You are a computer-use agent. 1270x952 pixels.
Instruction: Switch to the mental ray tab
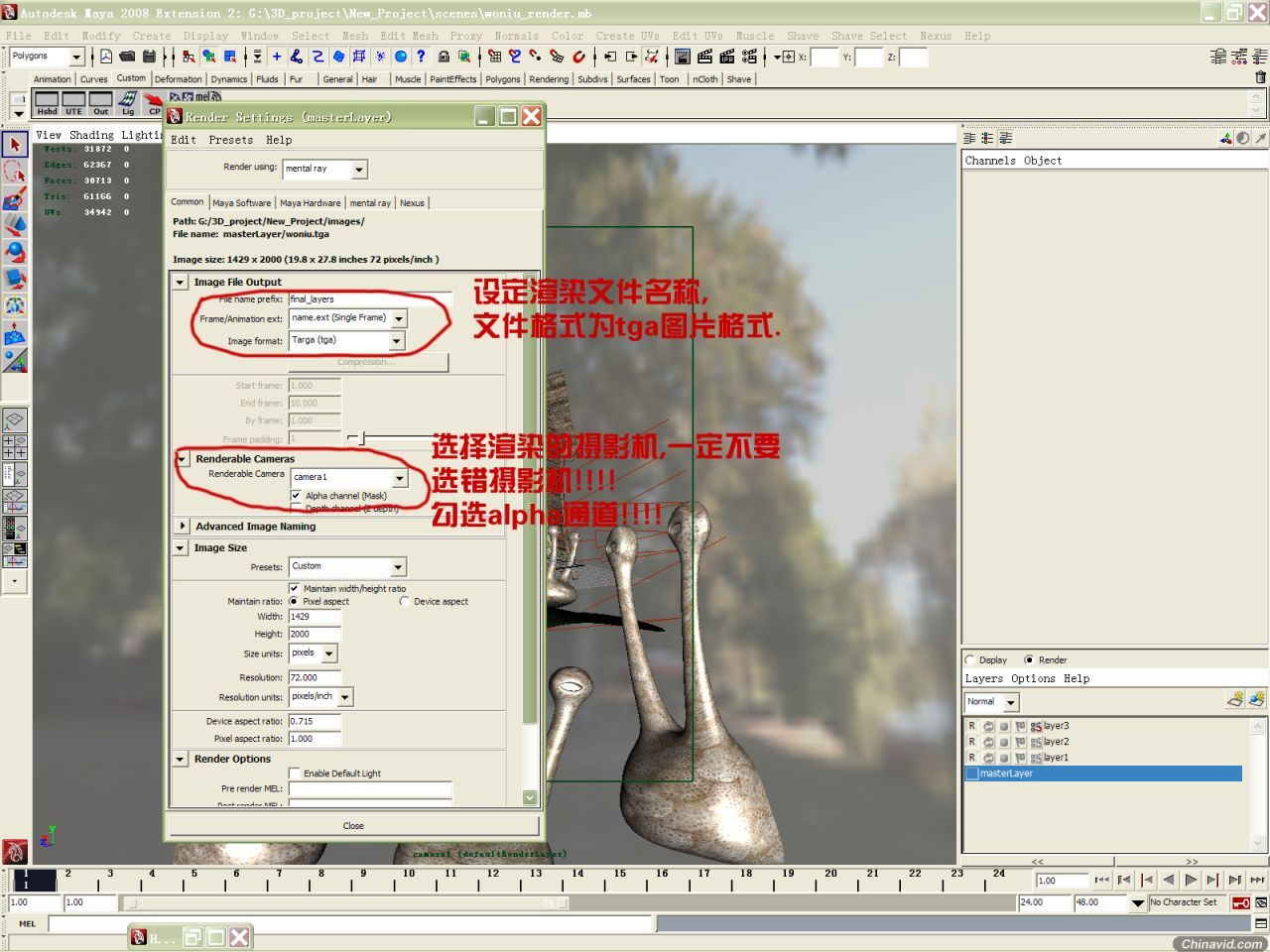370,202
